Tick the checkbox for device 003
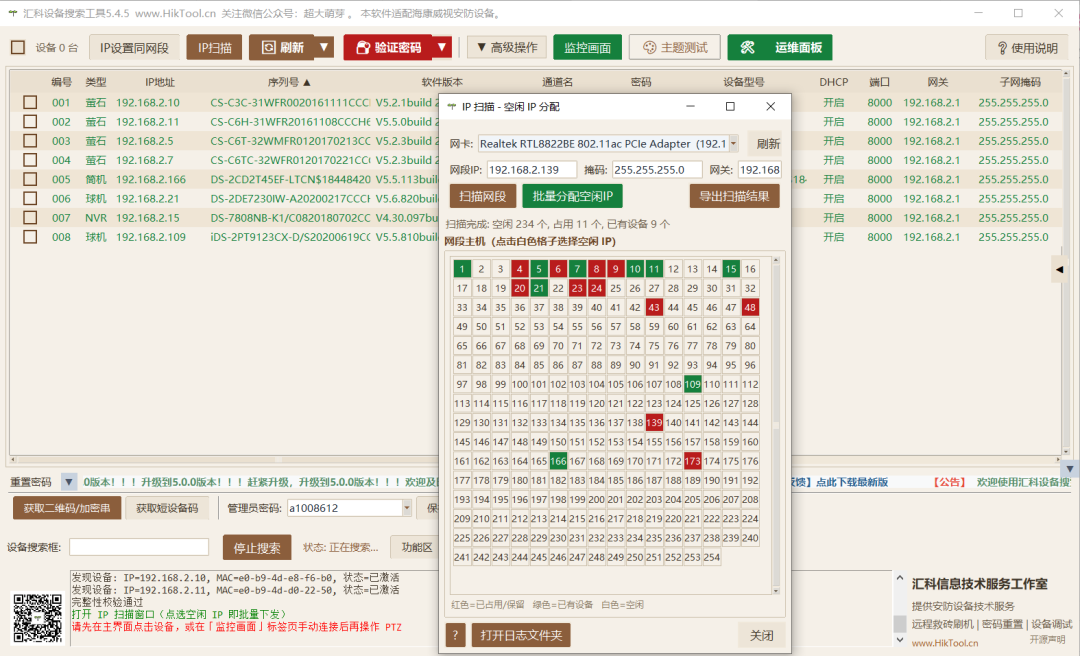The image size is (1080, 656). pyautogui.click(x=30, y=141)
